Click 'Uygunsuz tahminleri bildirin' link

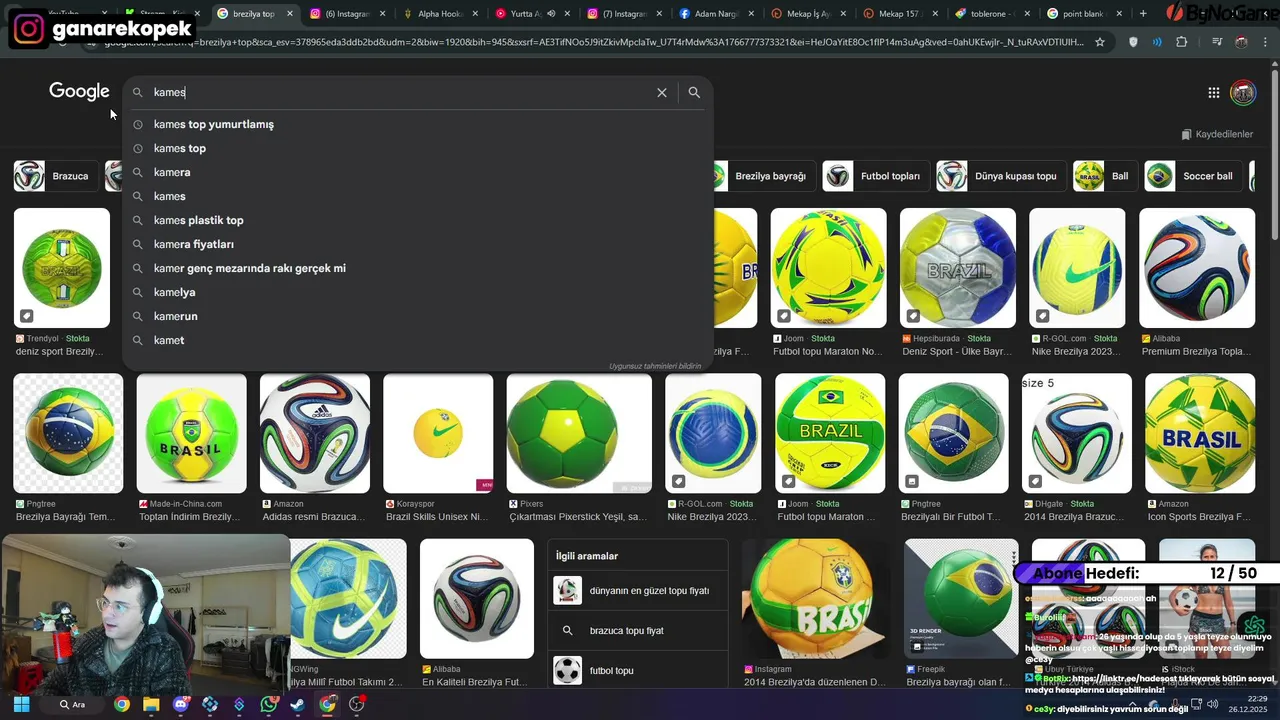point(655,366)
